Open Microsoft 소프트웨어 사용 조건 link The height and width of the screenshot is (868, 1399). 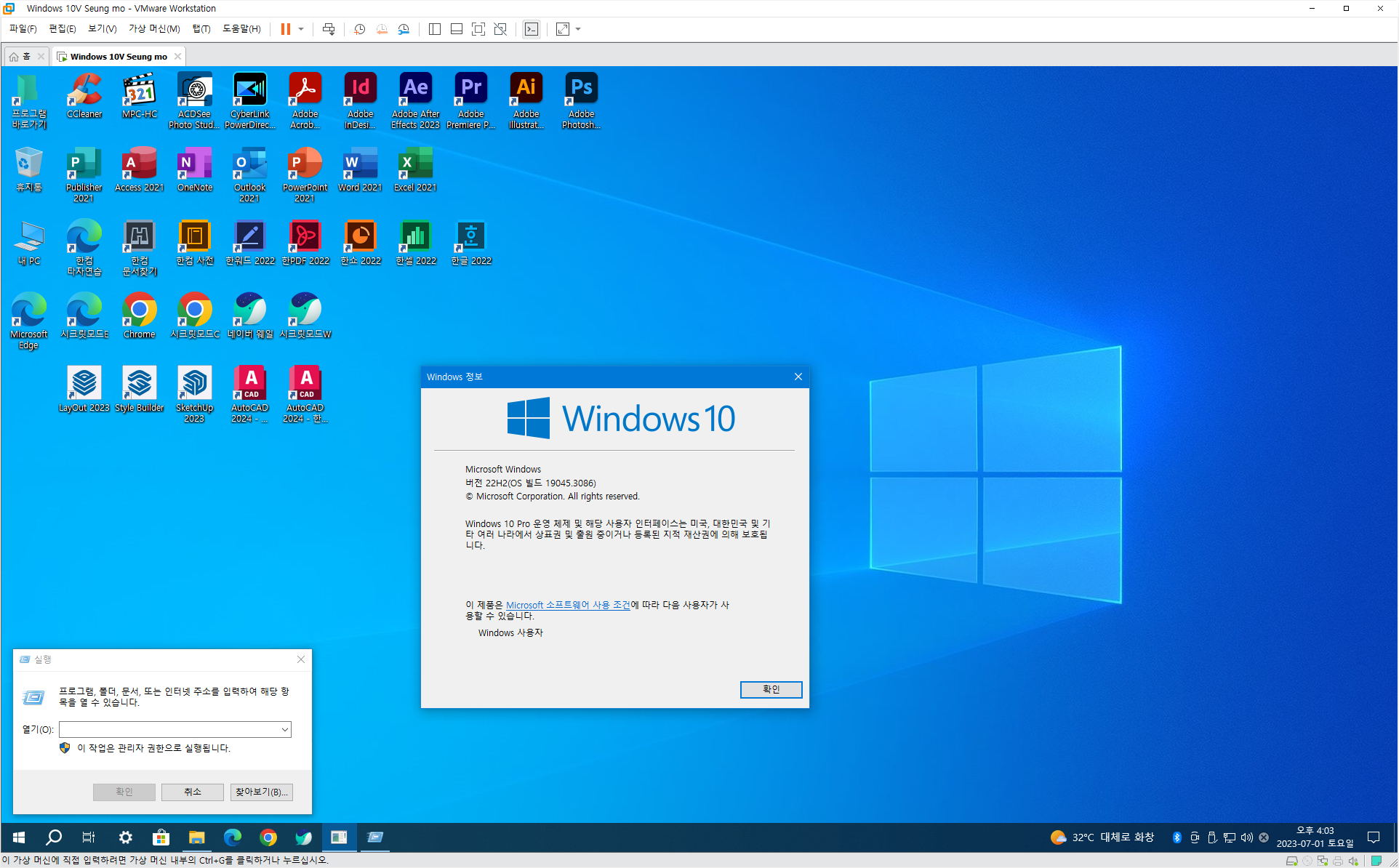pos(568,605)
